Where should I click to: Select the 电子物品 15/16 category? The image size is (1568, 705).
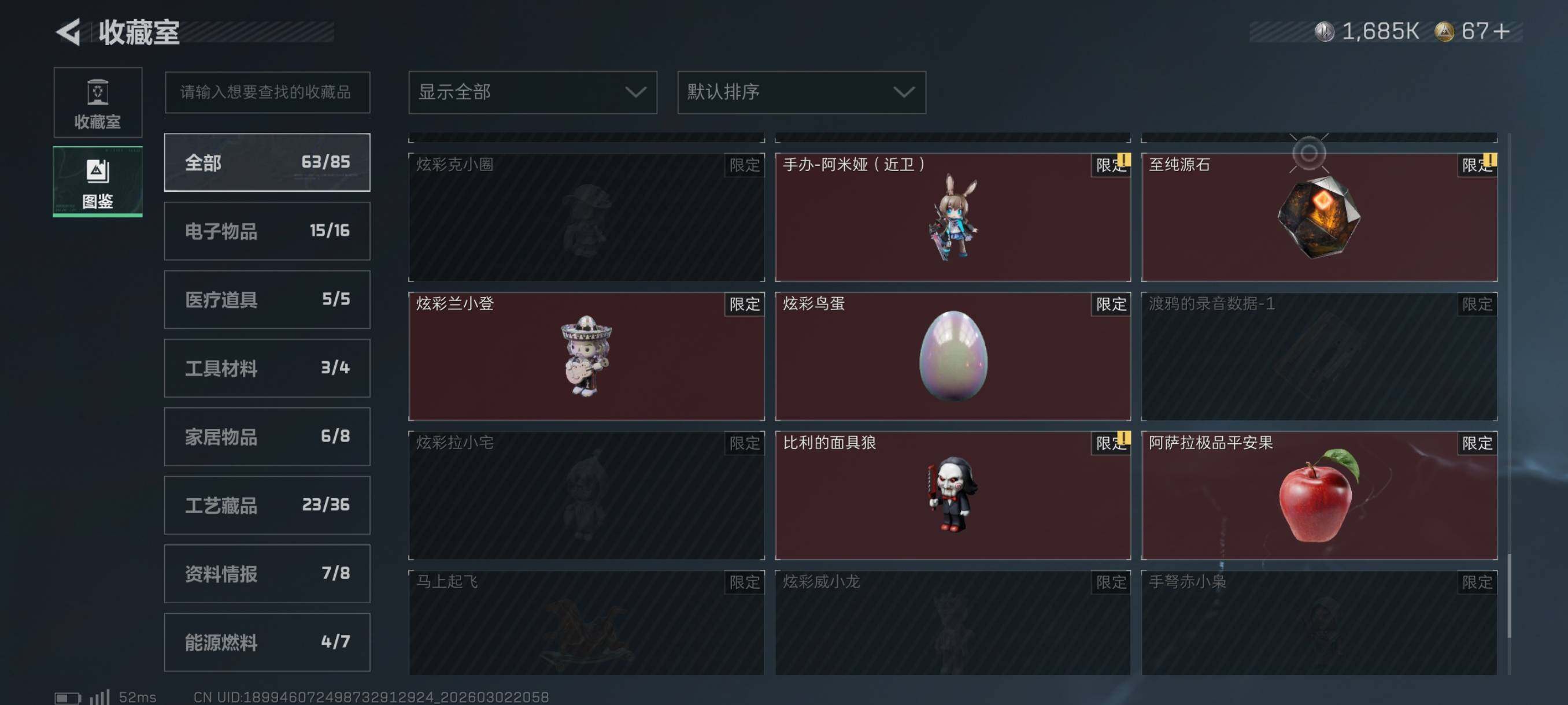click(267, 231)
